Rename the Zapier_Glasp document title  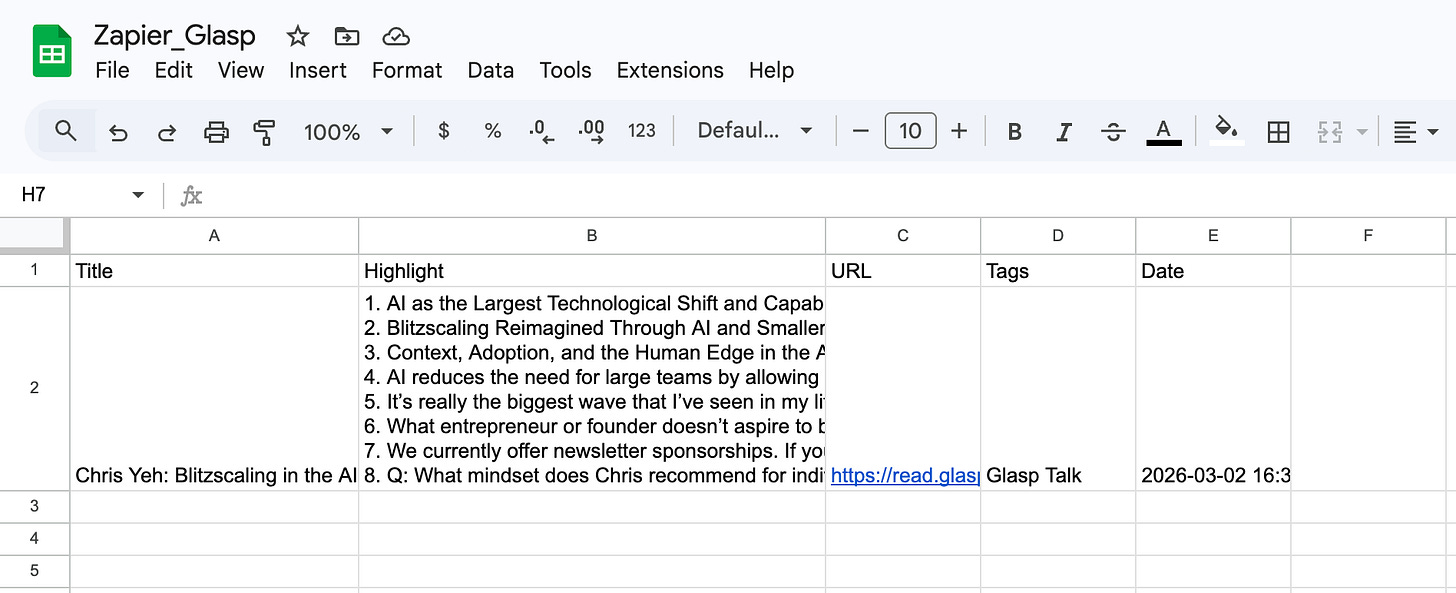175,36
